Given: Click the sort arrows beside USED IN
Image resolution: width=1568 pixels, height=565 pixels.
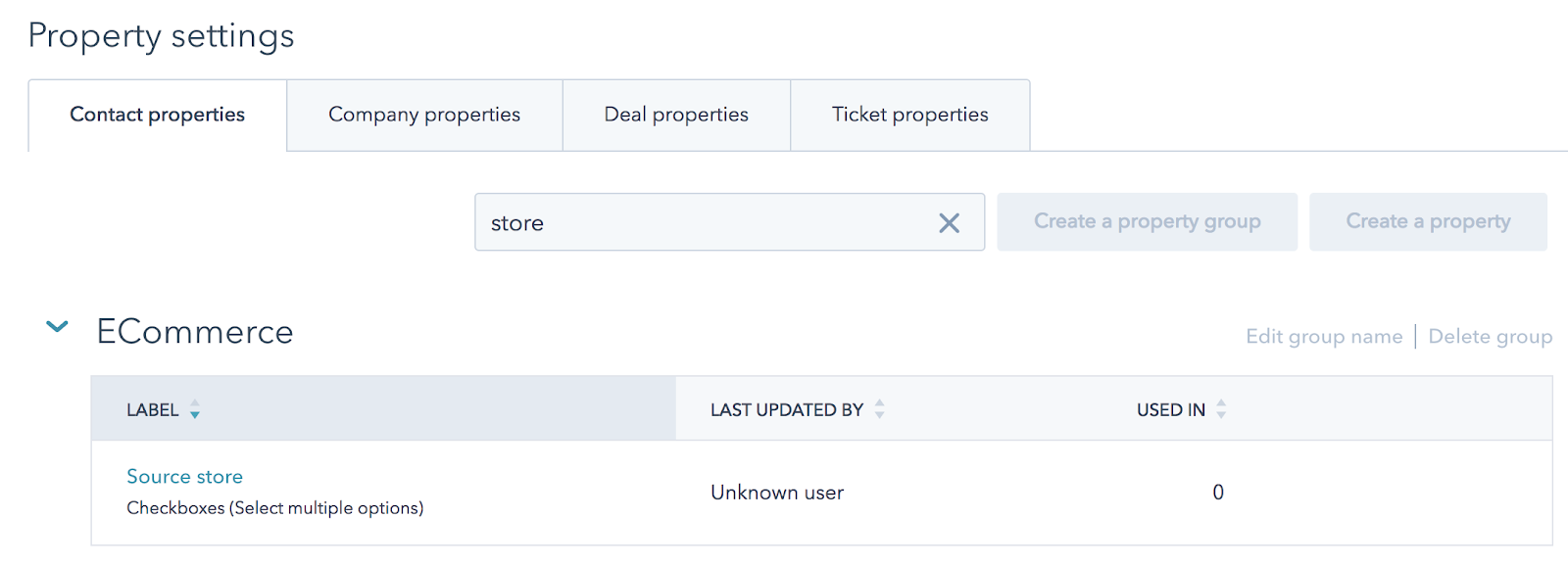Looking at the screenshot, I should coord(1221,409).
